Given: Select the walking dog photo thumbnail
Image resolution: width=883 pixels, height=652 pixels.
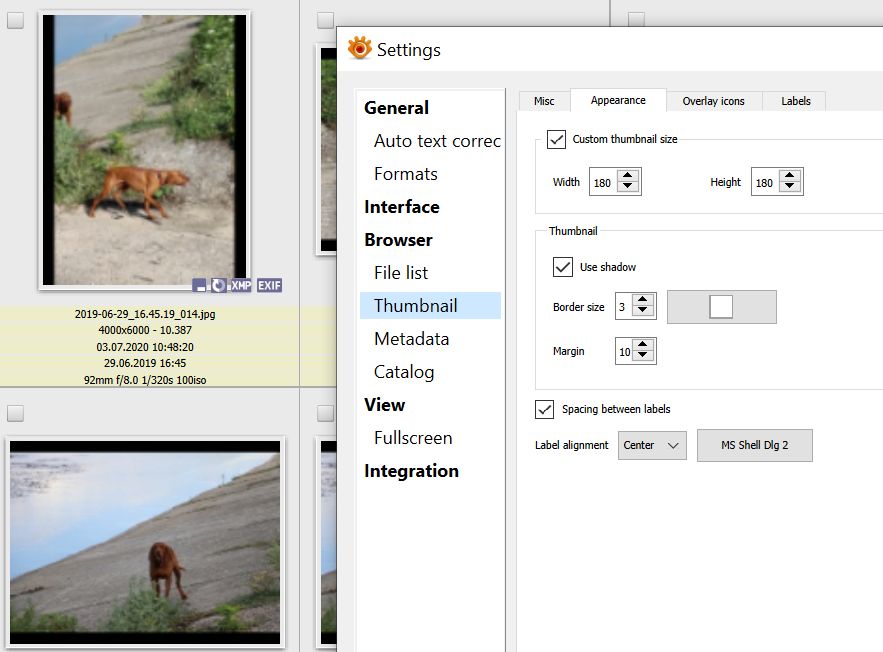Looking at the screenshot, I should coord(143,150).
